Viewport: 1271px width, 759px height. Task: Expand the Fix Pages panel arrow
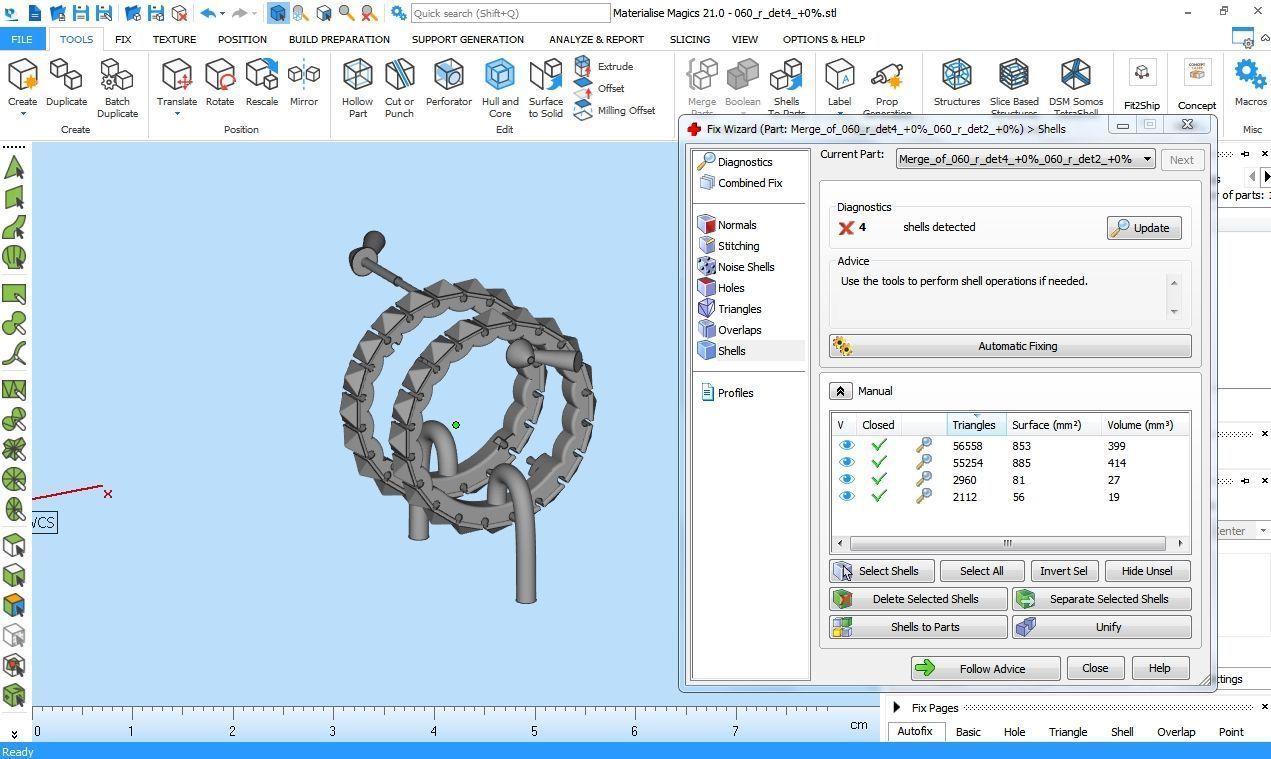(896, 707)
